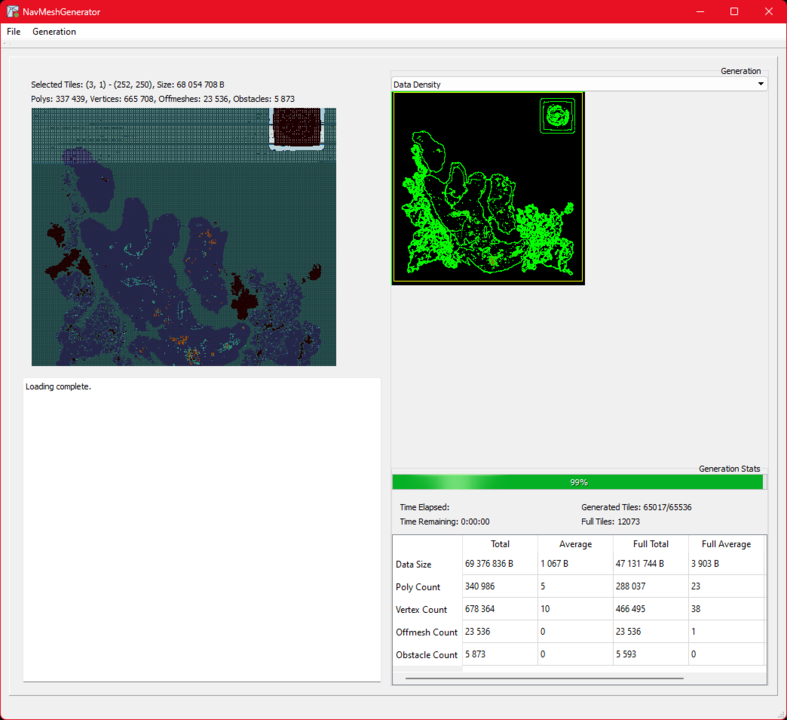
Task: Click the 5 873 obstacle total cell
Action: (x=500, y=654)
